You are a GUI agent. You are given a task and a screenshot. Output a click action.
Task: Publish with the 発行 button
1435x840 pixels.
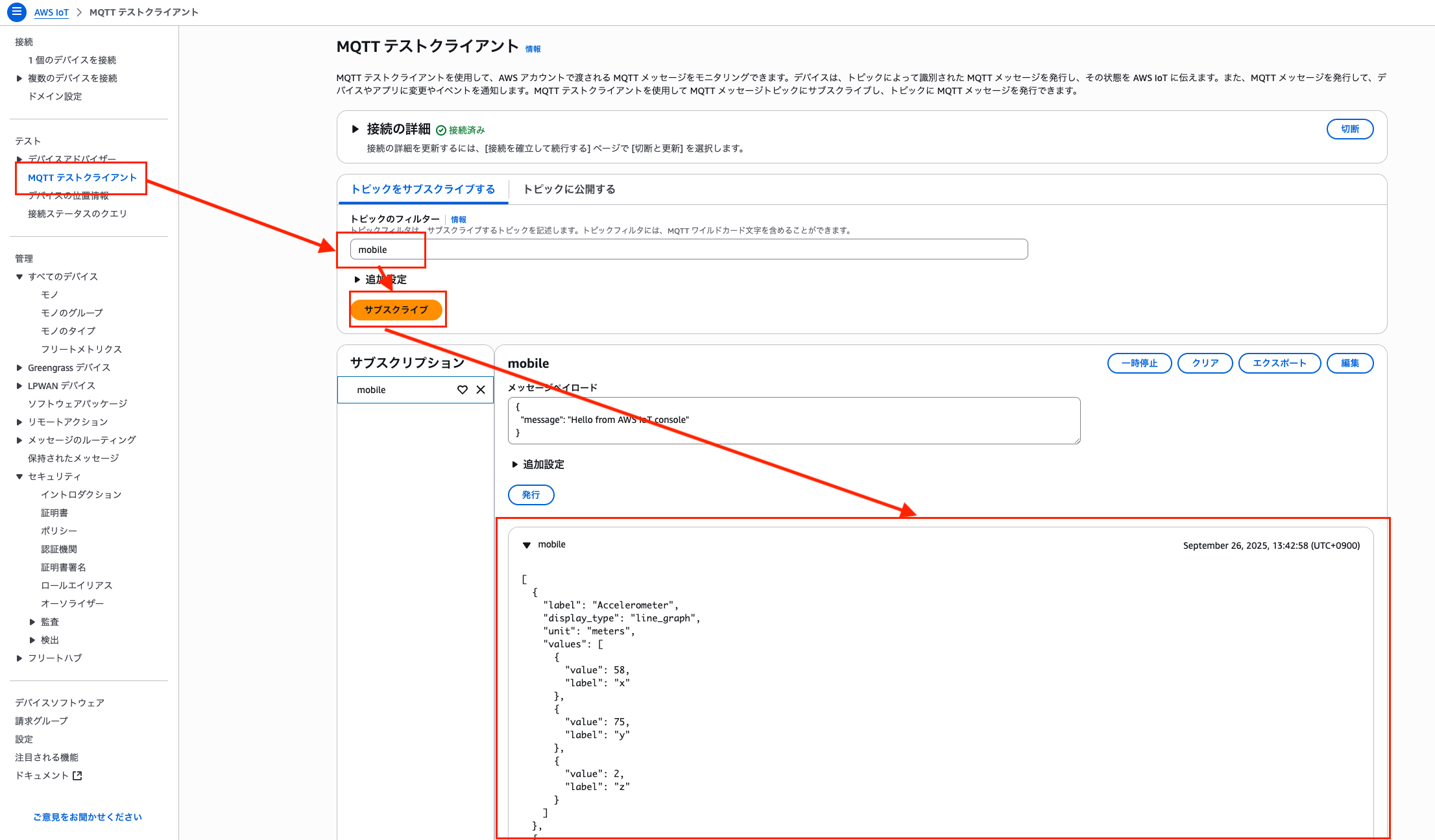(531, 495)
